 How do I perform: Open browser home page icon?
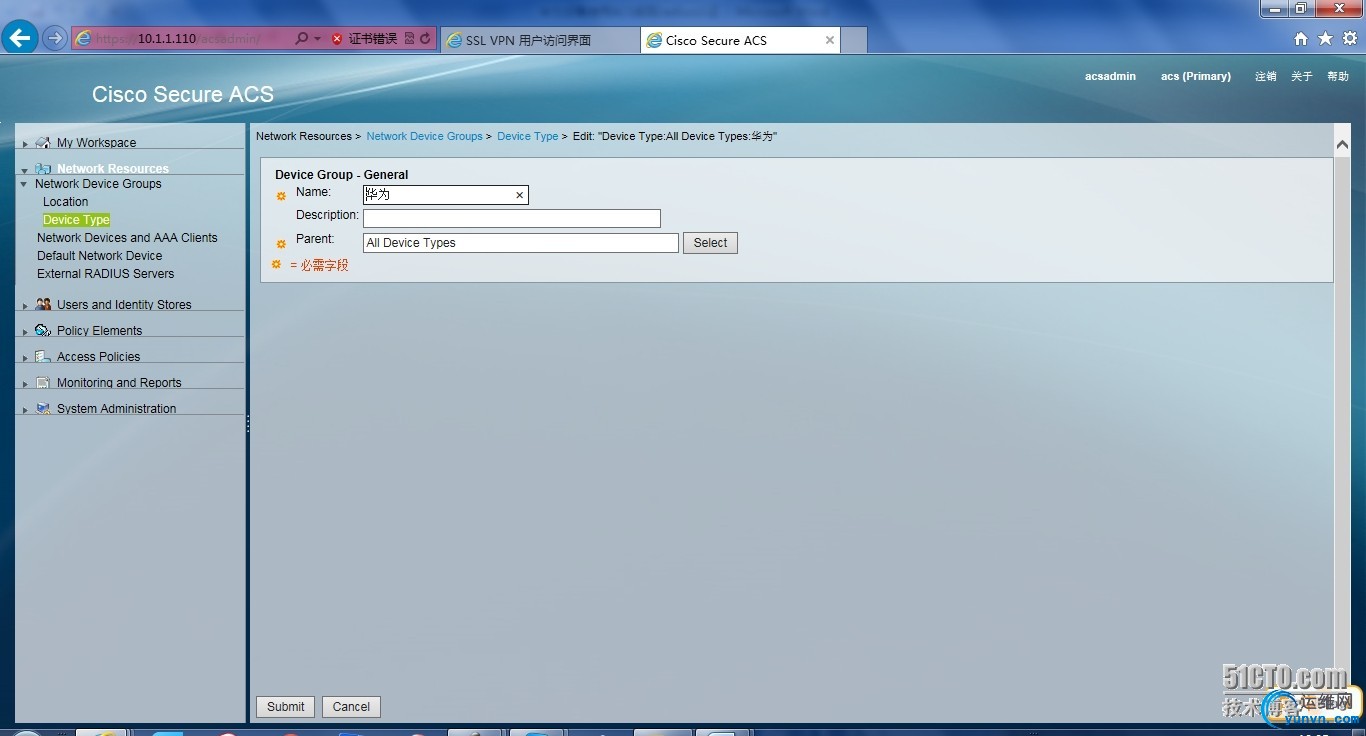coord(1300,39)
